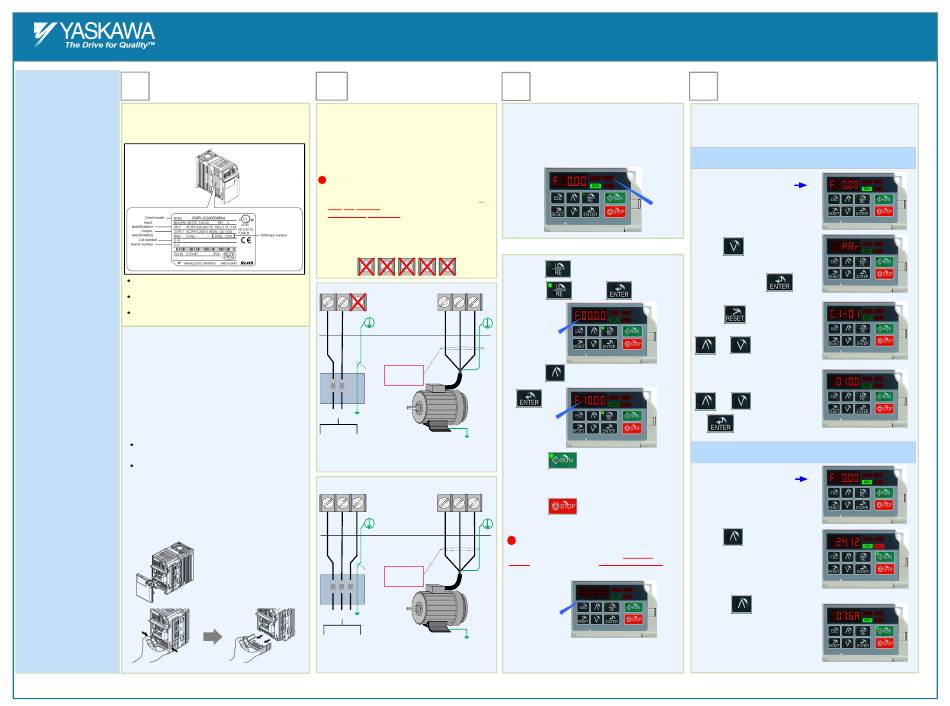Click the "F00.00" display reading

coord(590,316)
